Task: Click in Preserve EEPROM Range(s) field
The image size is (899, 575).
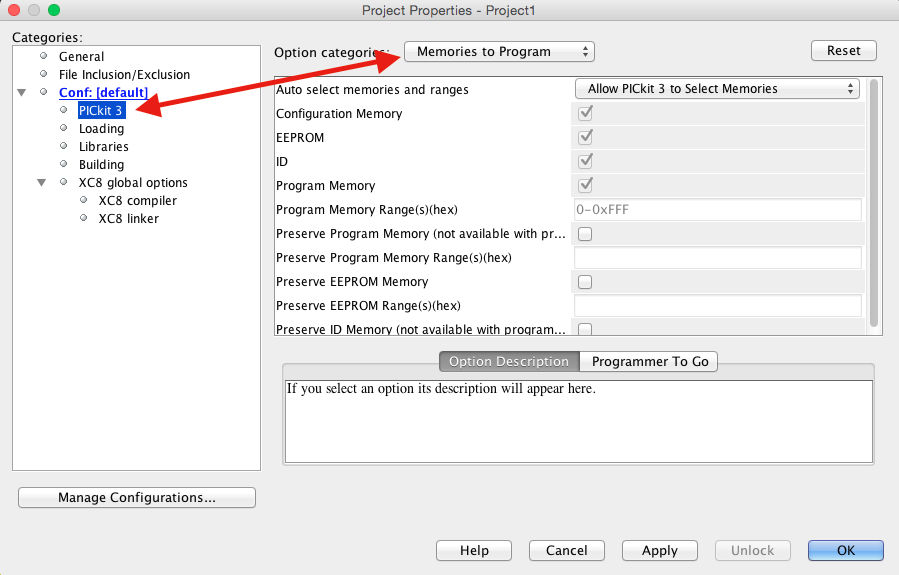Action: pyautogui.click(x=717, y=306)
